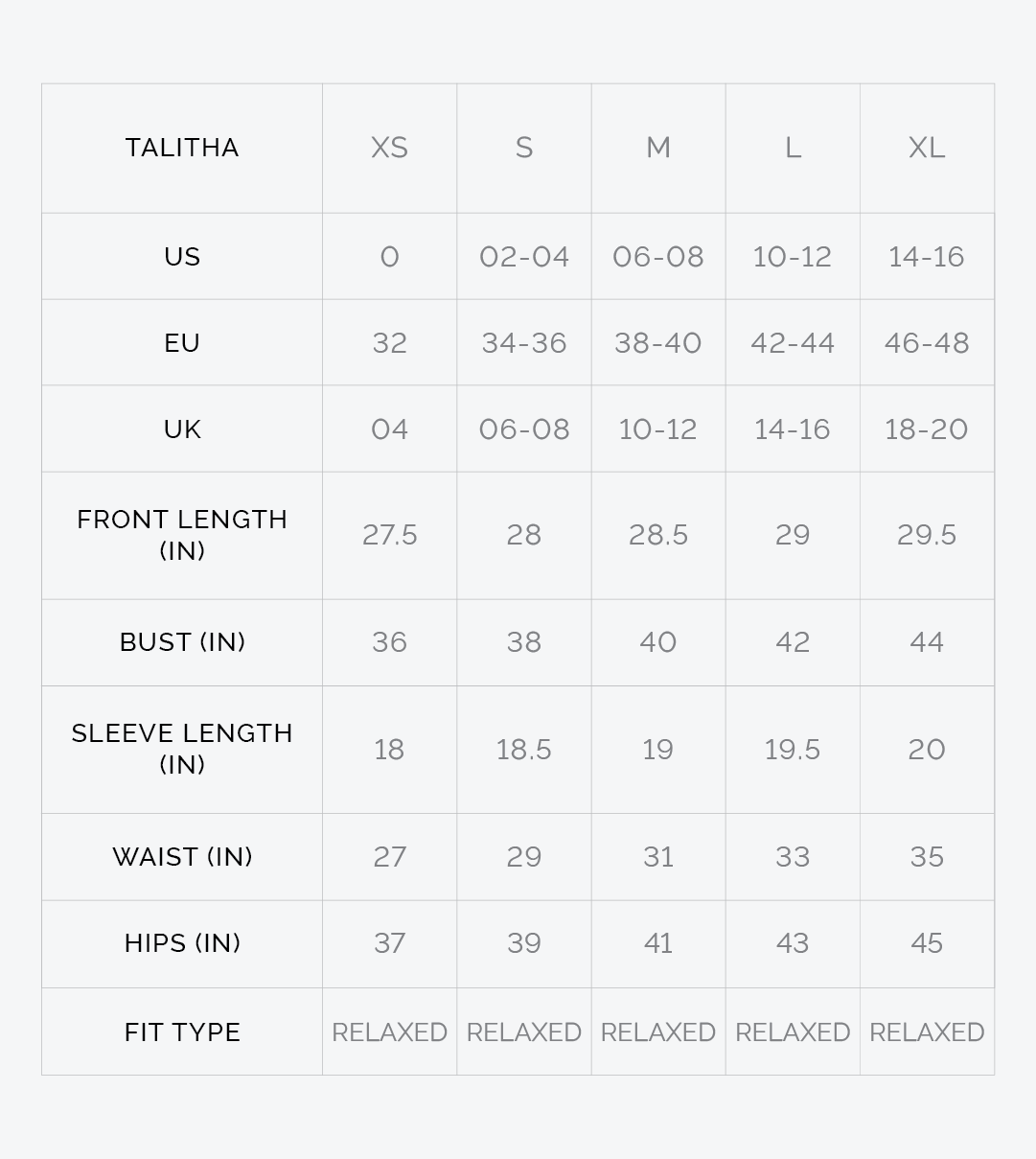Click the US row label
Image resolution: width=1036 pixels, height=1159 pixels.
182,257
